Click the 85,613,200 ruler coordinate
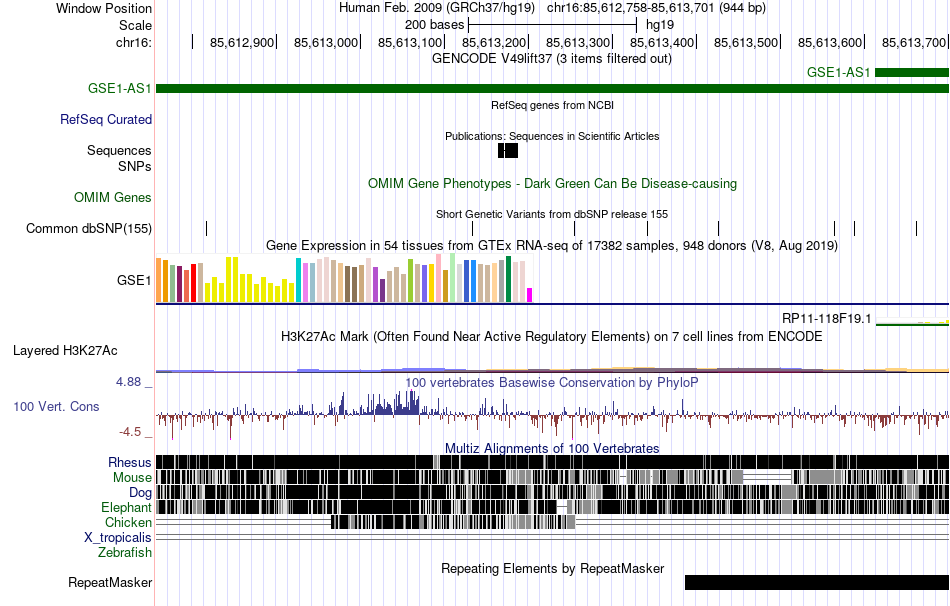The height and width of the screenshot is (606, 950). click(494, 42)
